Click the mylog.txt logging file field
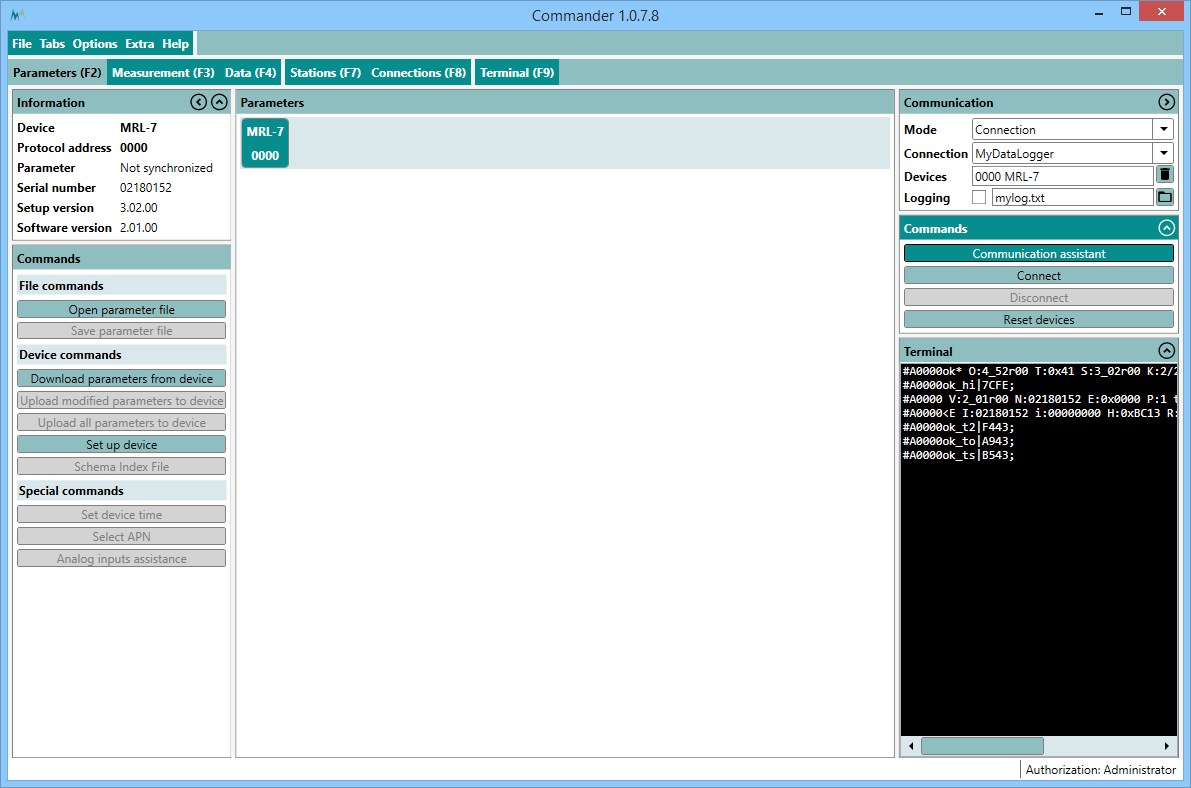This screenshot has width=1191, height=788. (x=1071, y=197)
